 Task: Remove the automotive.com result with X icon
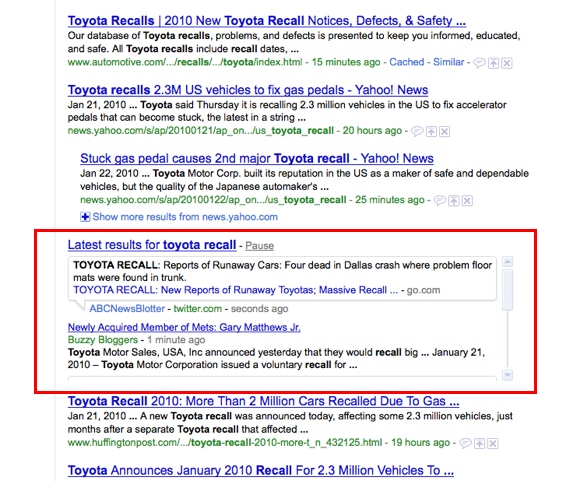507,63
